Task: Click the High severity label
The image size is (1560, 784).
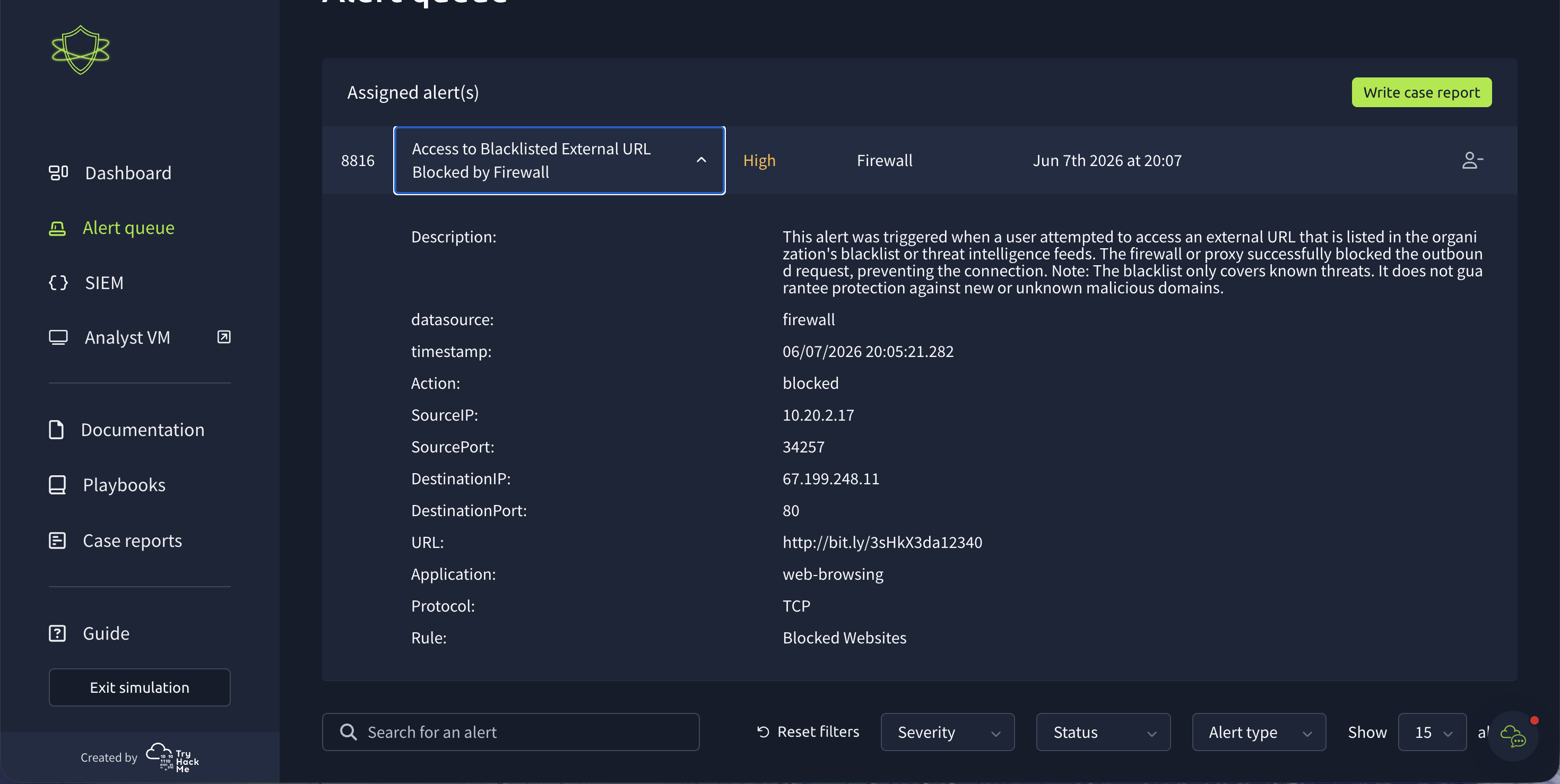Action: pyautogui.click(x=759, y=160)
